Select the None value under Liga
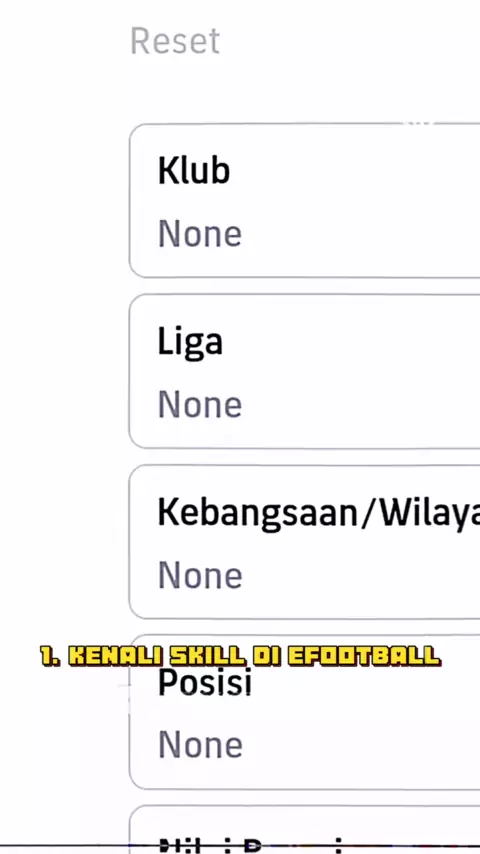Image resolution: width=480 pixels, height=854 pixels. [x=200, y=405]
